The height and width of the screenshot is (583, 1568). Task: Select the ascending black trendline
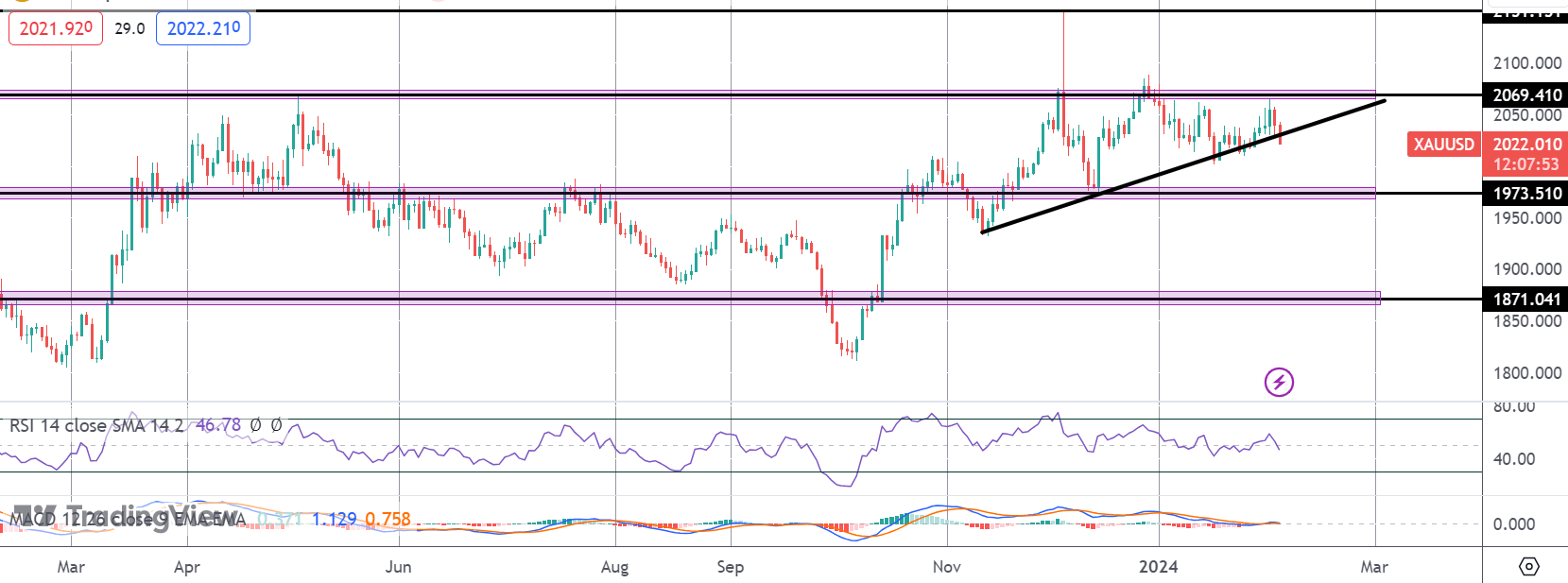1183,165
